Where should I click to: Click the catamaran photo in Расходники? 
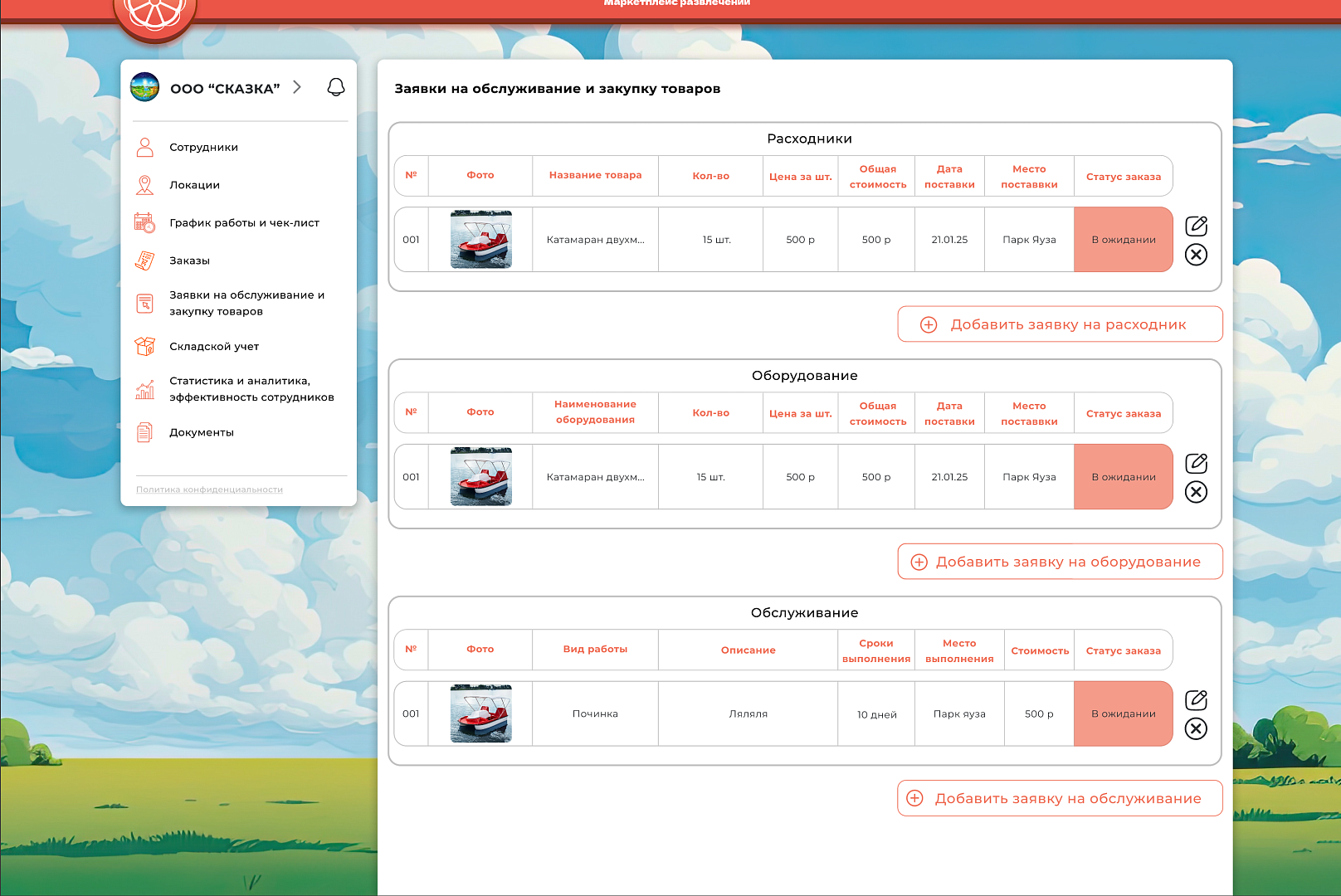pos(480,240)
